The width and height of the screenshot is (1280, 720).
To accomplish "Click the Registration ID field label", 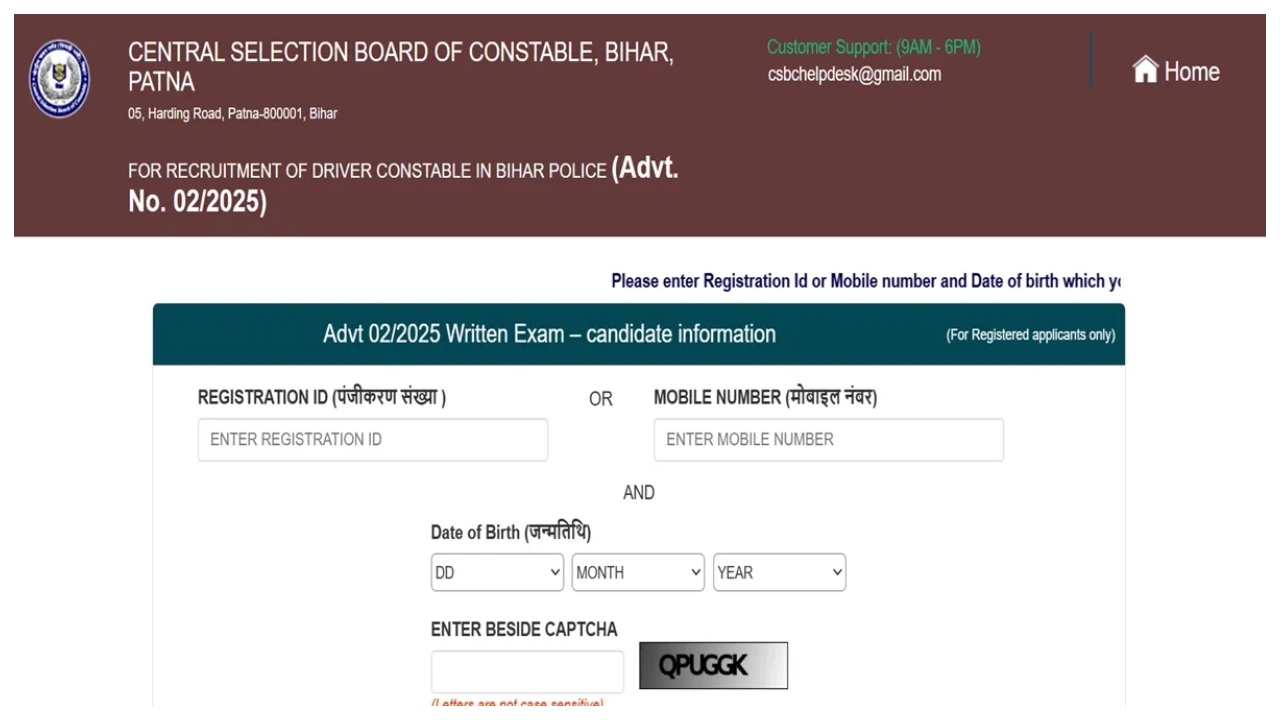I will (322, 398).
